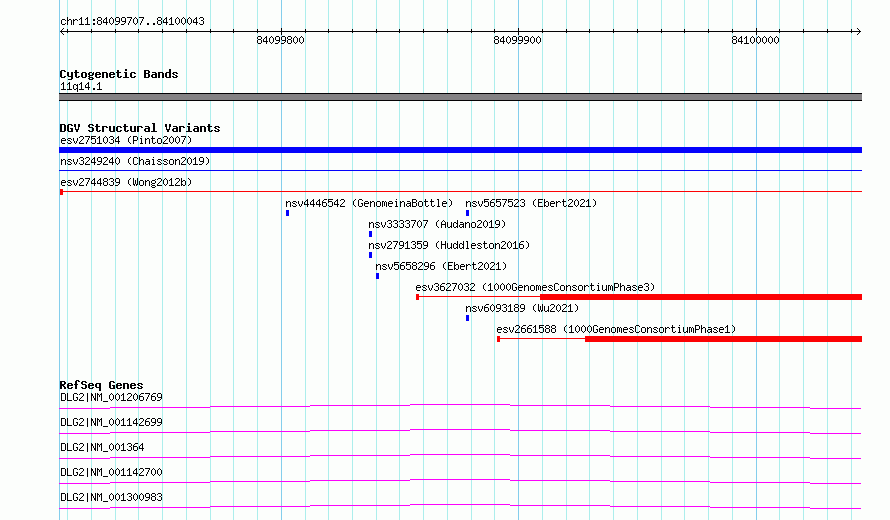Open variant nsv4446542 (GenomeinaBottle) label
The image size is (890, 520).
pyautogui.click(x=369, y=203)
